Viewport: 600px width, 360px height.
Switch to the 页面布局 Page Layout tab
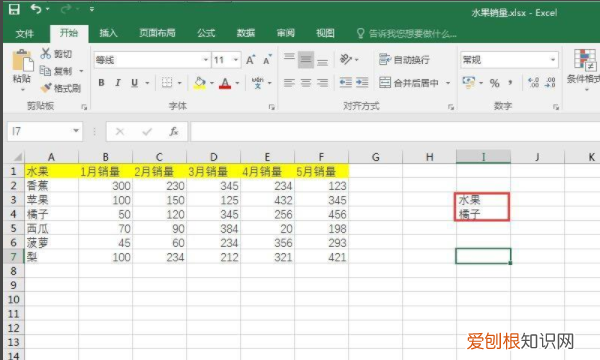pos(157,33)
